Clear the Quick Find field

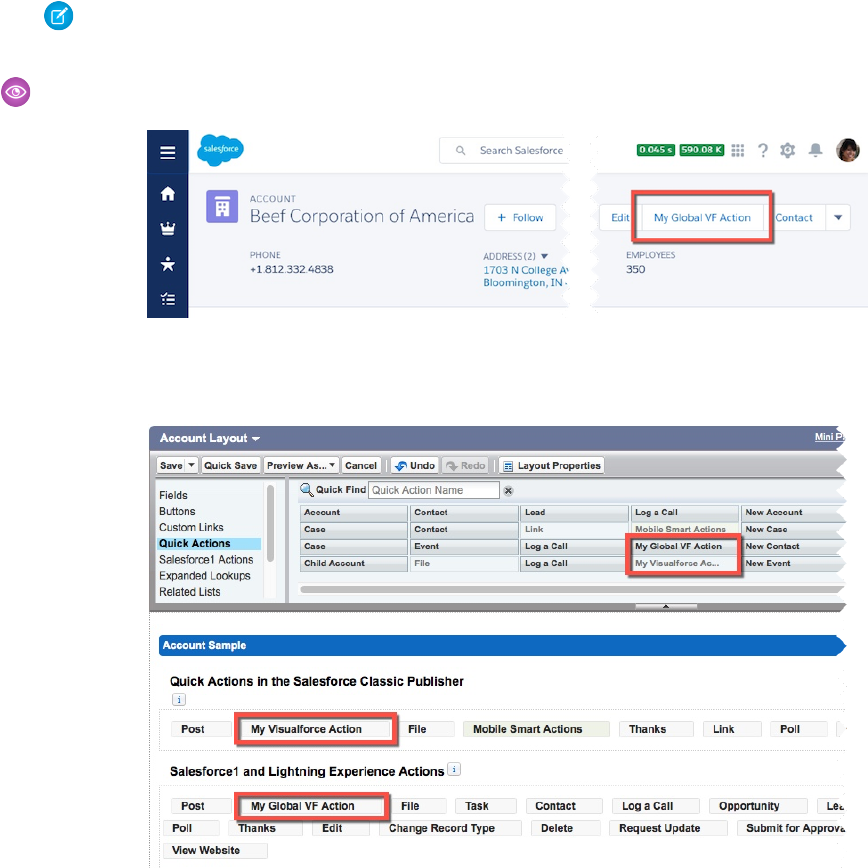click(508, 490)
